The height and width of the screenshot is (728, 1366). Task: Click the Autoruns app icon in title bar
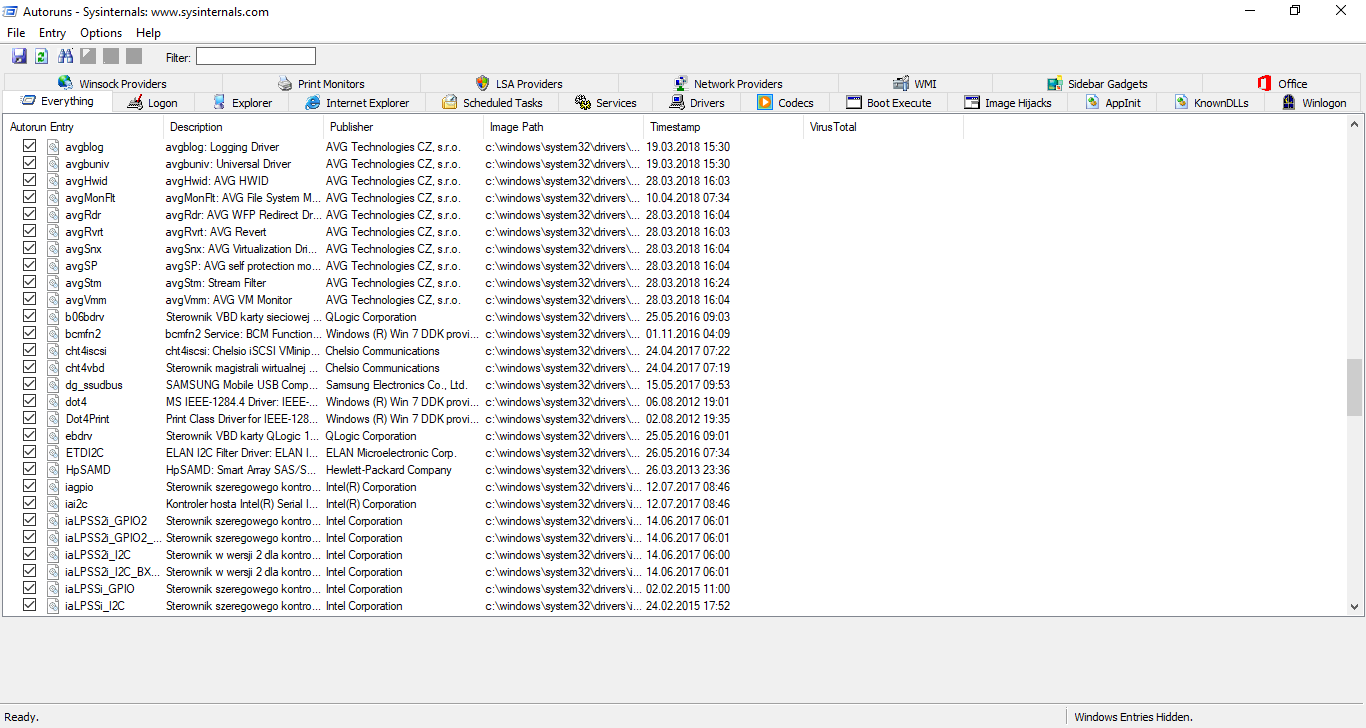click(x=10, y=11)
